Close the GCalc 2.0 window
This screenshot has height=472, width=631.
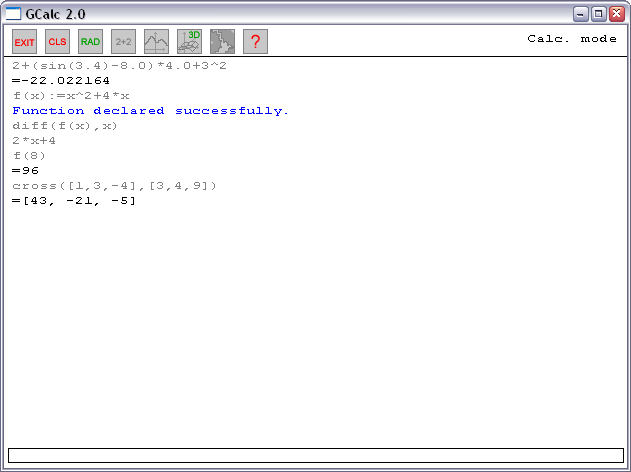[617, 14]
